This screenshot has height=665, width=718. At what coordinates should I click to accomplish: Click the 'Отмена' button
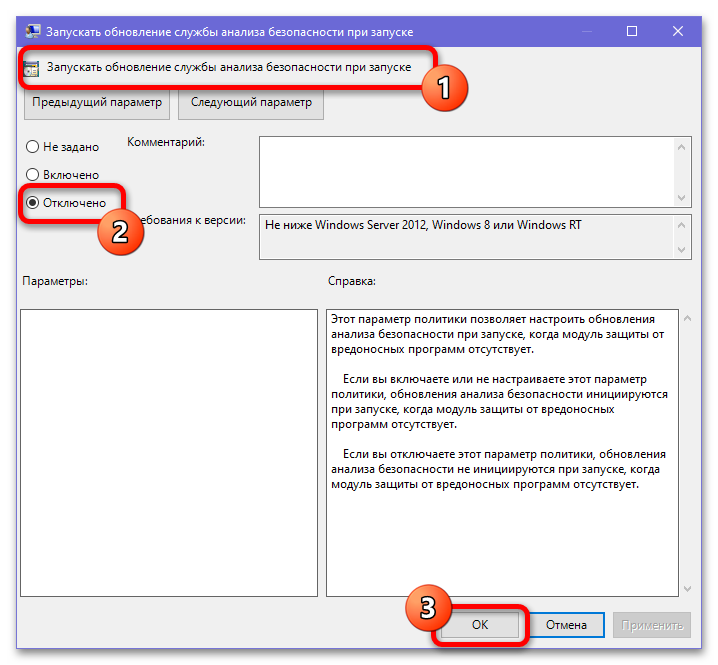click(x=566, y=625)
